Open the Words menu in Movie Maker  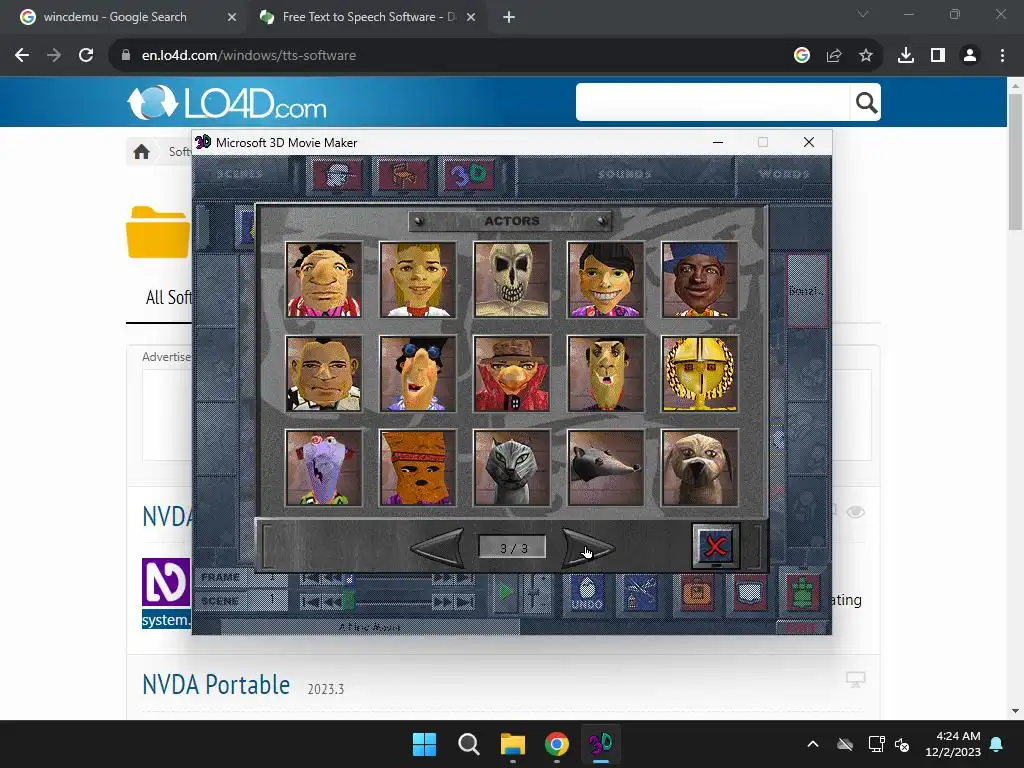pos(784,174)
